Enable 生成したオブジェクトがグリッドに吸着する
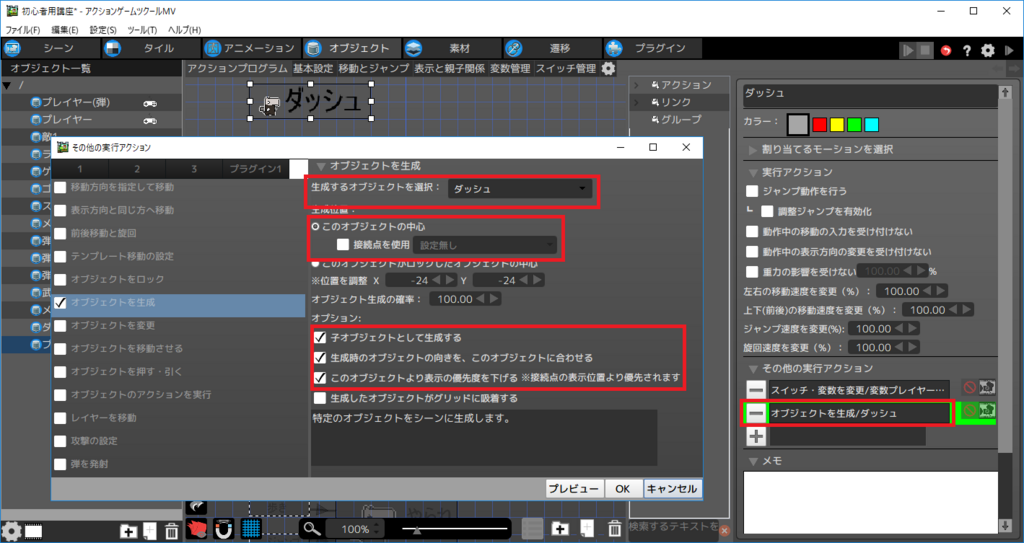 click(320, 398)
